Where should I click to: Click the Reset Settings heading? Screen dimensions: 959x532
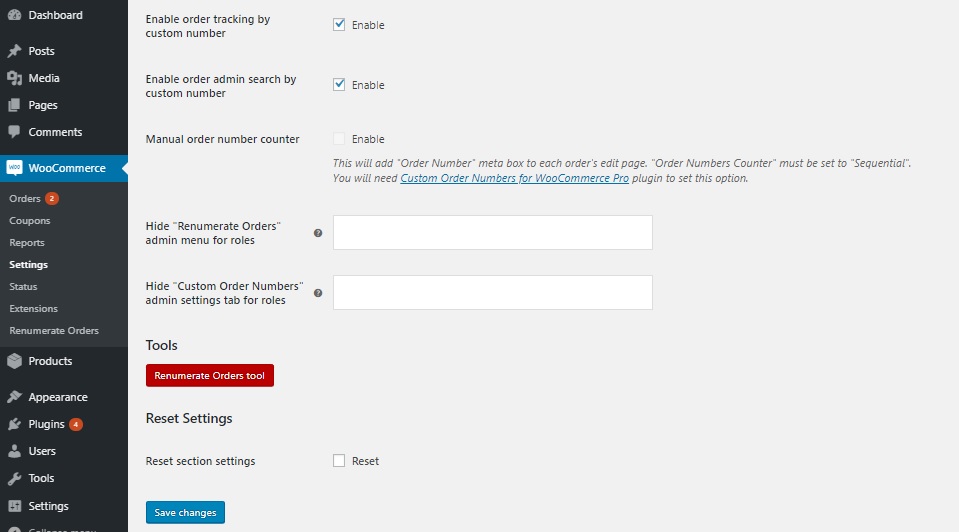pyautogui.click(x=189, y=418)
